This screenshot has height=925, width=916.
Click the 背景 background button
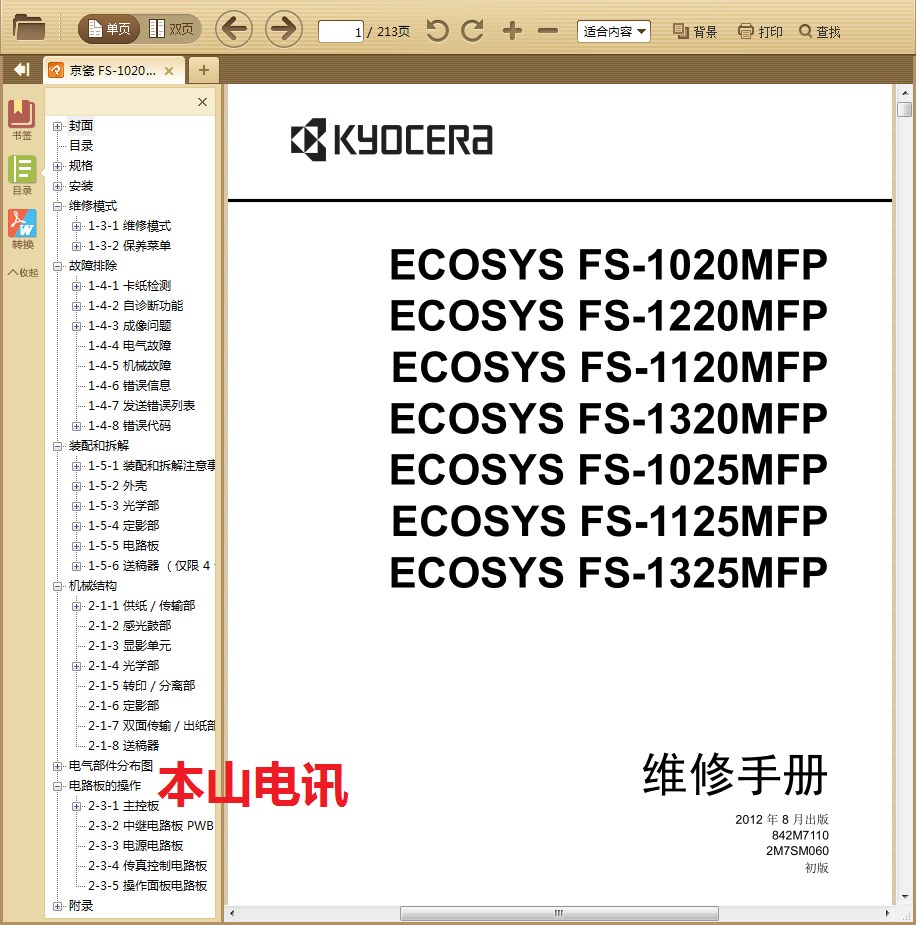click(695, 31)
